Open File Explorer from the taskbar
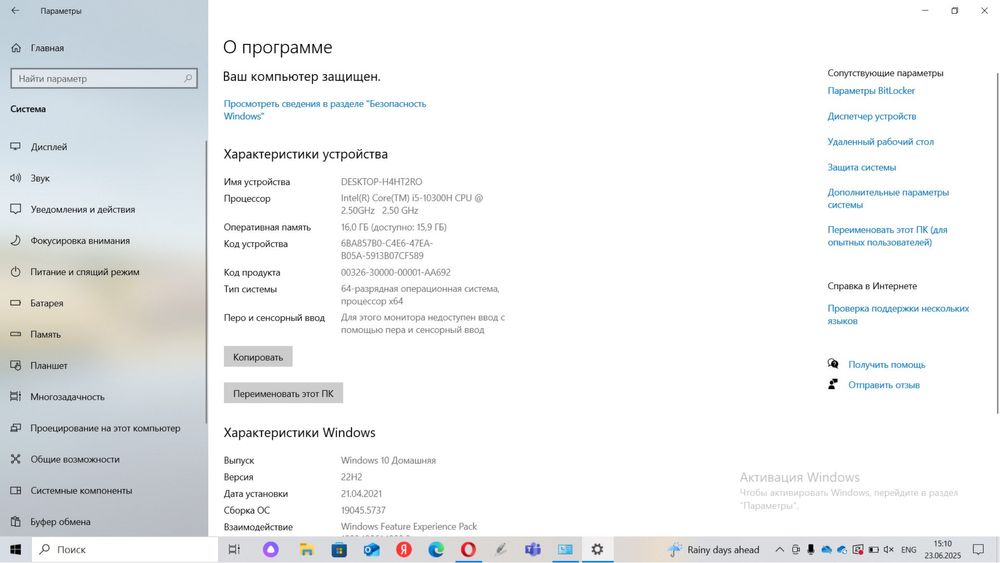The width and height of the screenshot is (1000, 563). point(306,550)
